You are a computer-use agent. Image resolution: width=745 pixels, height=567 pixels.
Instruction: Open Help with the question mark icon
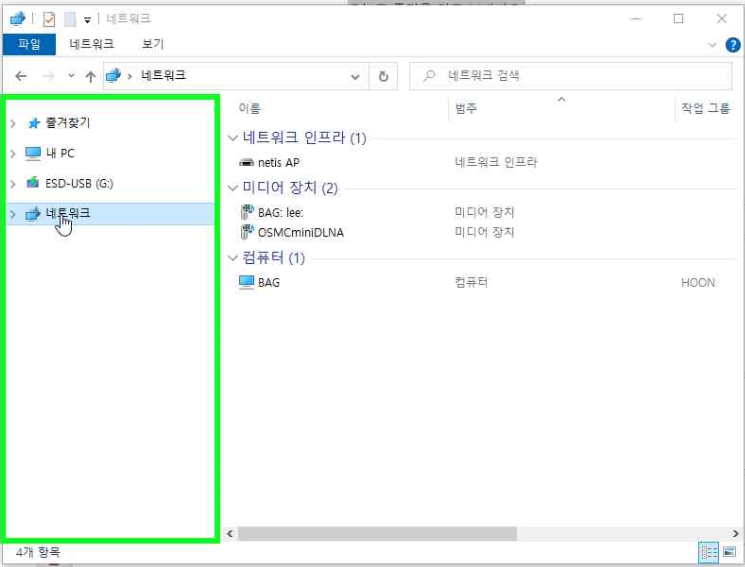click(x=733, y=45)
